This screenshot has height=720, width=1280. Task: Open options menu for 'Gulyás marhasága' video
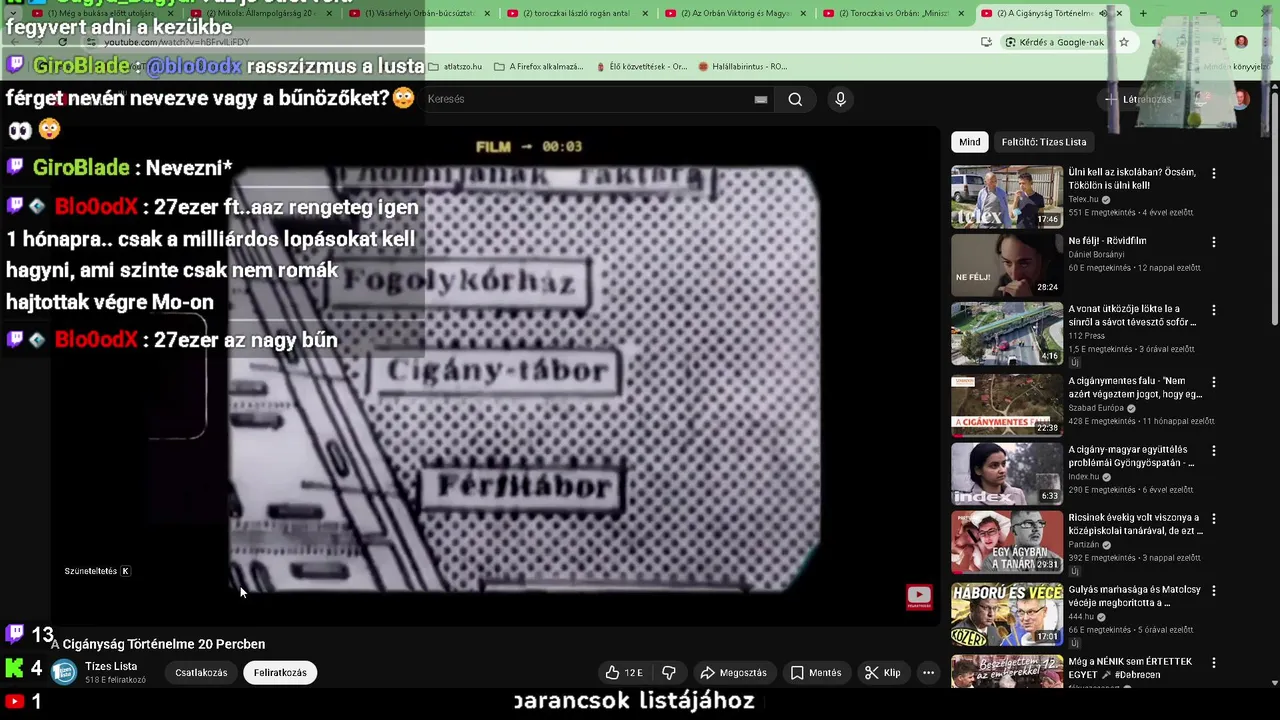tap(1214, 591)
